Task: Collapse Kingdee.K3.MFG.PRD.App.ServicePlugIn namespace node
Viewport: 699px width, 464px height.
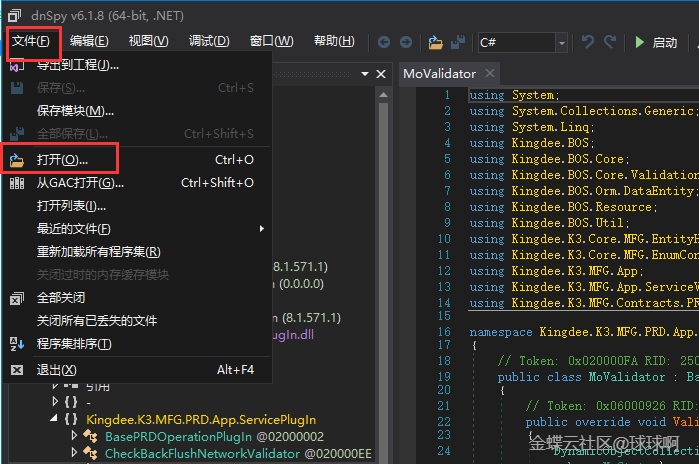Action: (54, 418)
